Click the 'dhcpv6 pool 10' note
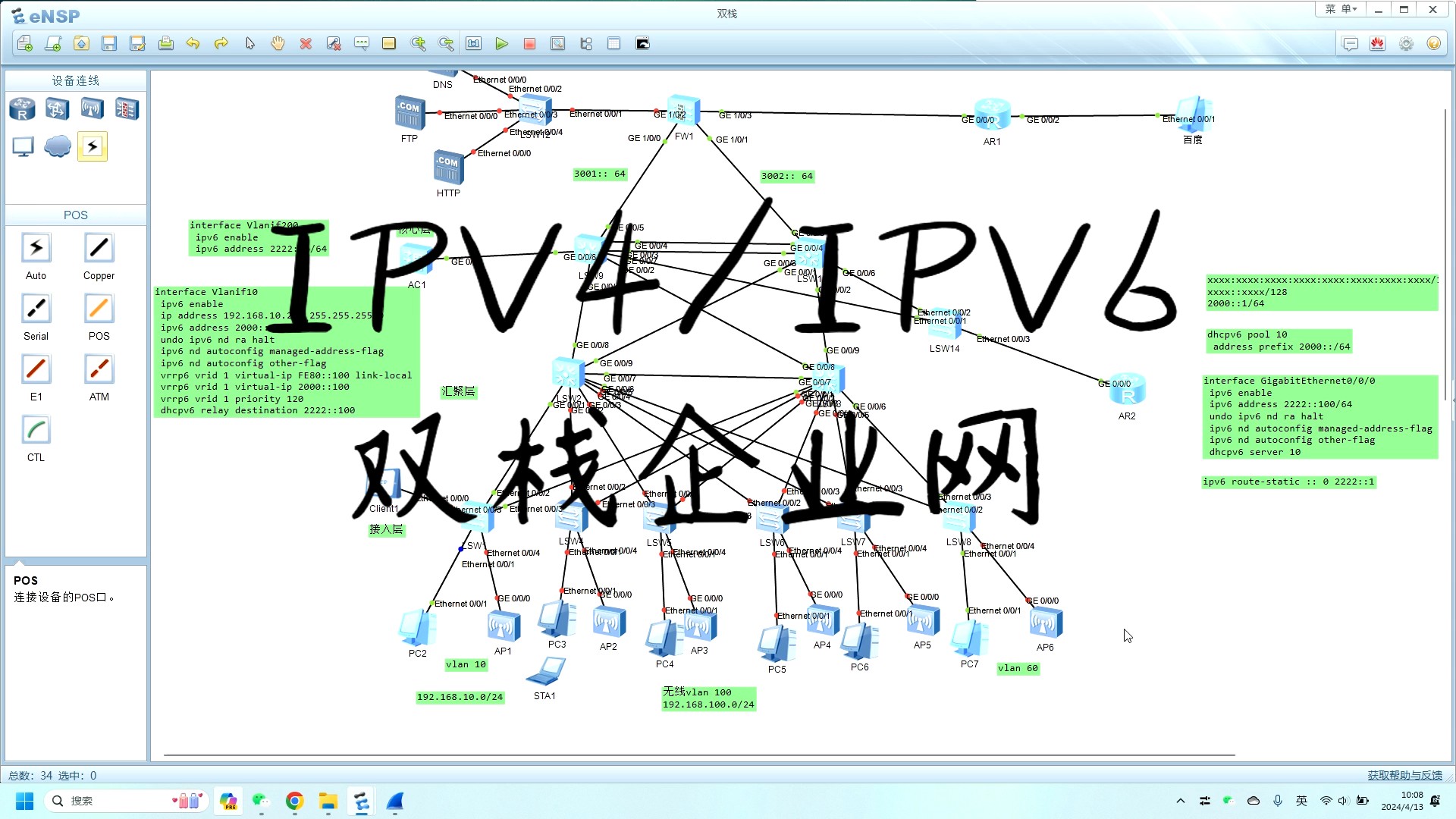The height and width of the screenshot is (819, 1456). click(1279, 340)
